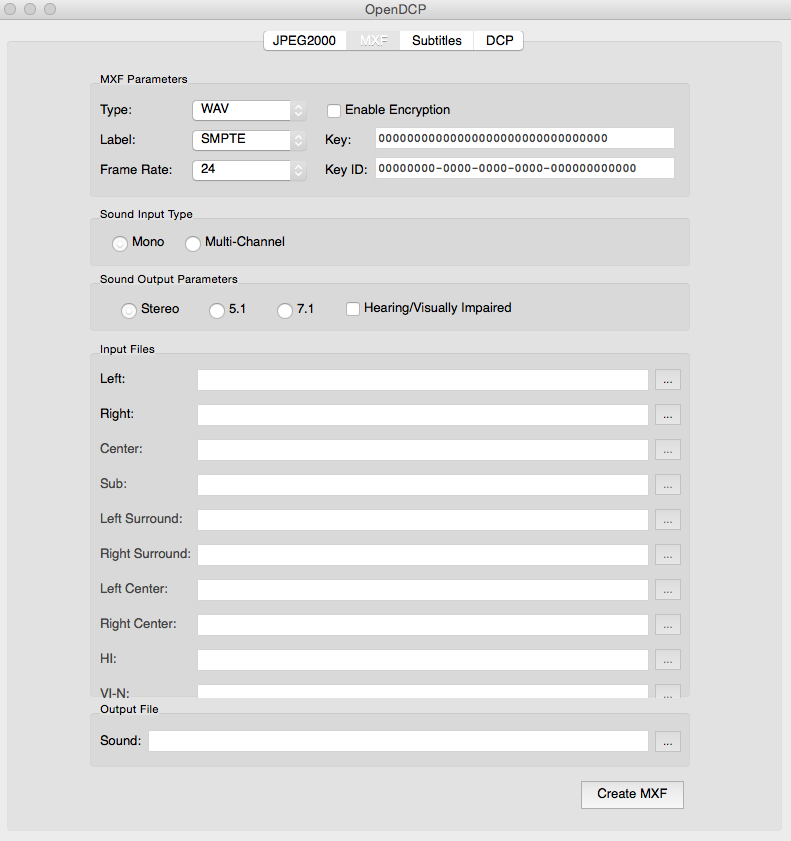The width and height of the screenshot is (791, 841).
Task: Click browse button next to Center field
Action: [x=668, y=450]
